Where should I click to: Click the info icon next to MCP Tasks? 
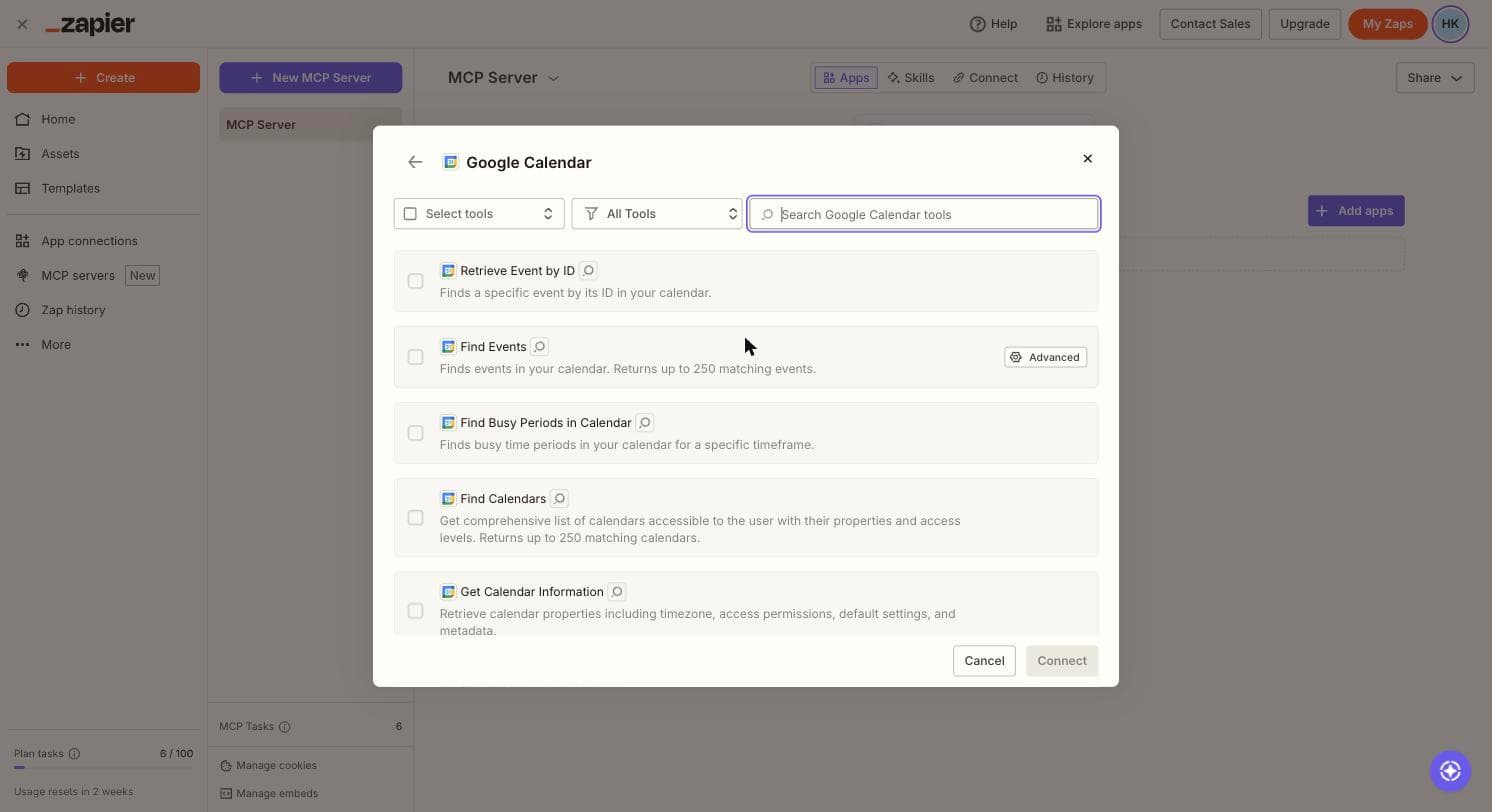point(284,727)
